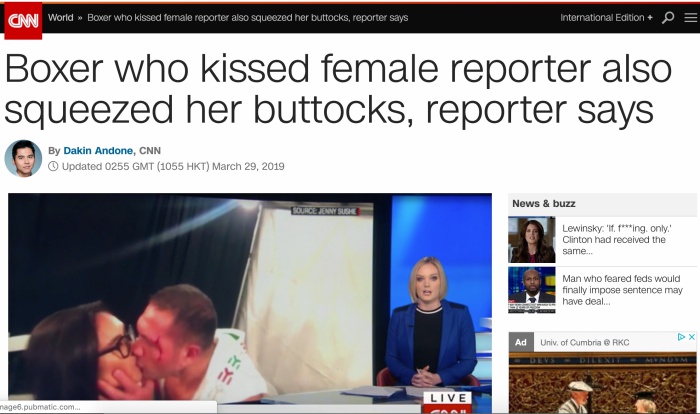Click the CNN logo
Image resolution: width=700 pixels, height=414 pixels.
point(23,21)
